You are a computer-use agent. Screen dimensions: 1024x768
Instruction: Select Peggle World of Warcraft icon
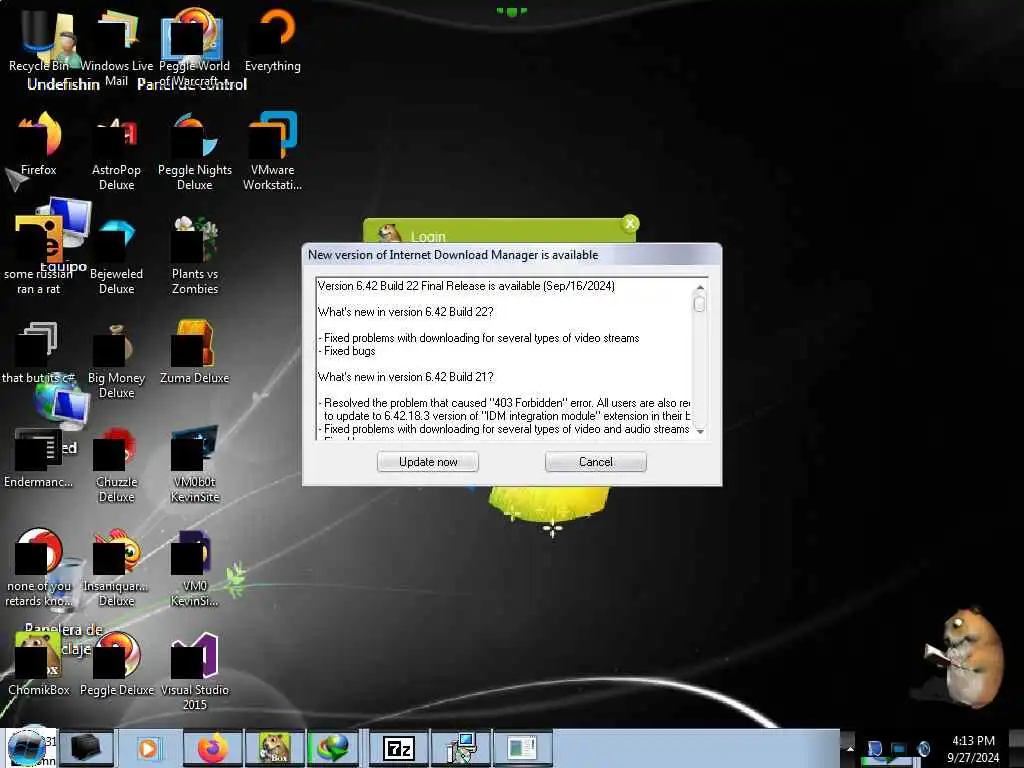tap(194, 47)
